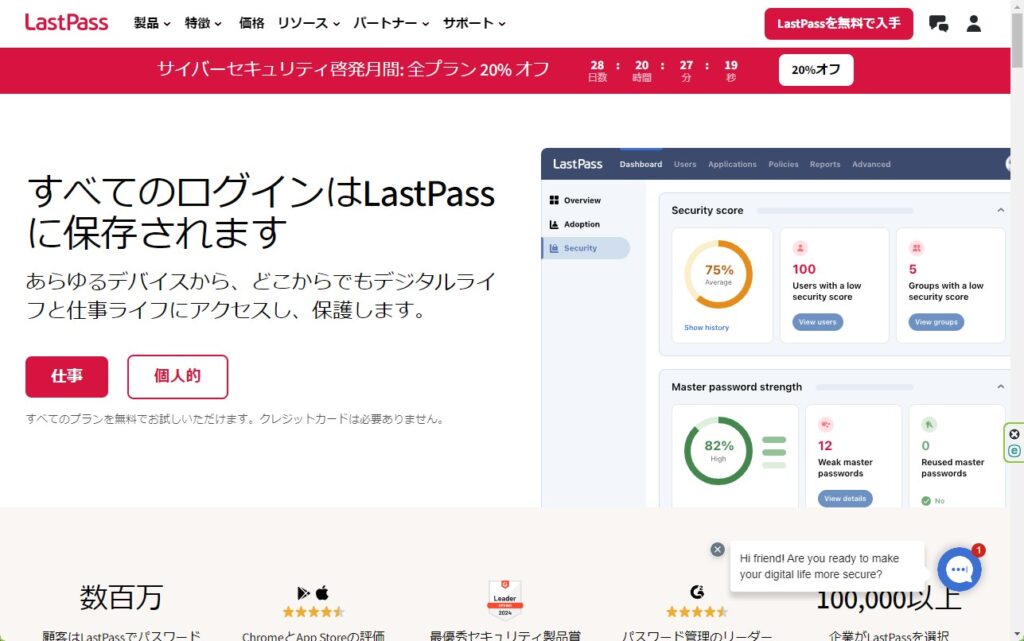Close the side widget with X icon
Image resolution: width=1024 pixels, height=641 pixels.
click(x=1014, y=434)
